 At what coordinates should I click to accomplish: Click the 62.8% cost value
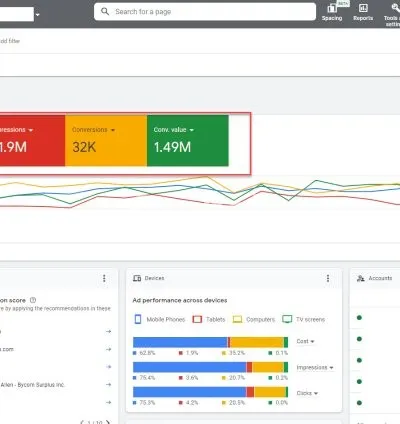coord(147,353)
